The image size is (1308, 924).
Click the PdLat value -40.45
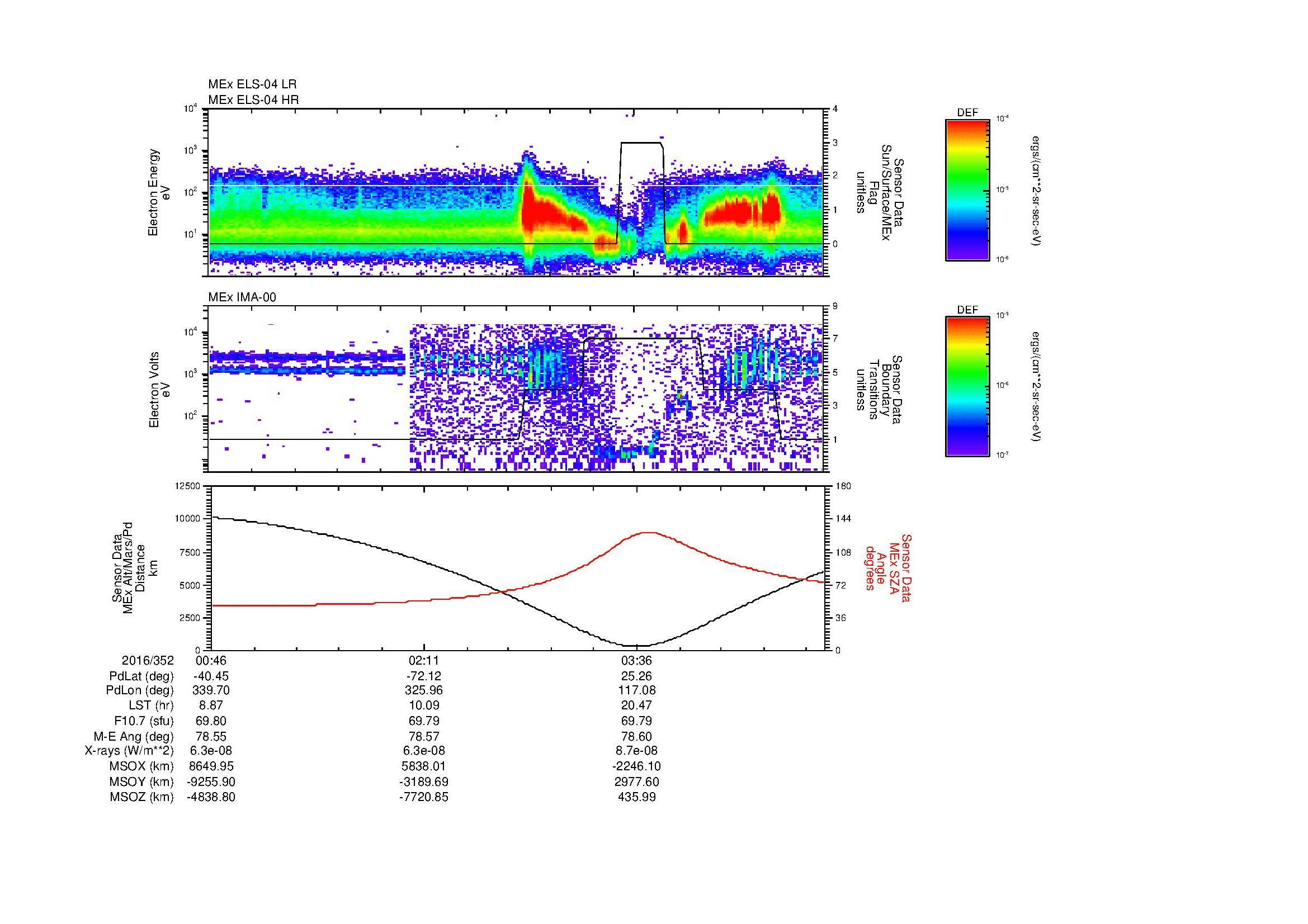(x=211, y=676)
